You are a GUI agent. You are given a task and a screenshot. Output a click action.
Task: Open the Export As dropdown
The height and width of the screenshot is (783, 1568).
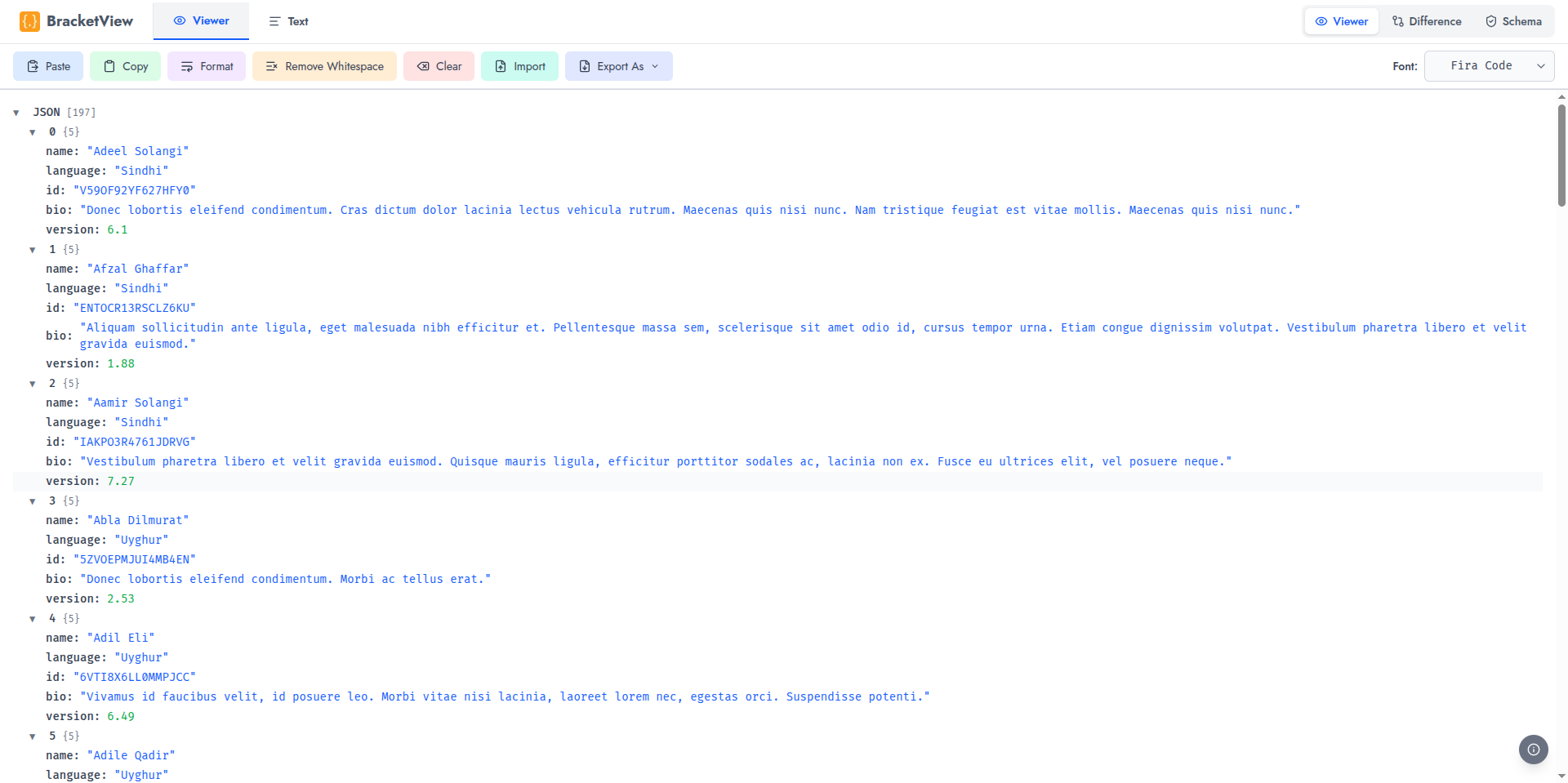[618, 66]
